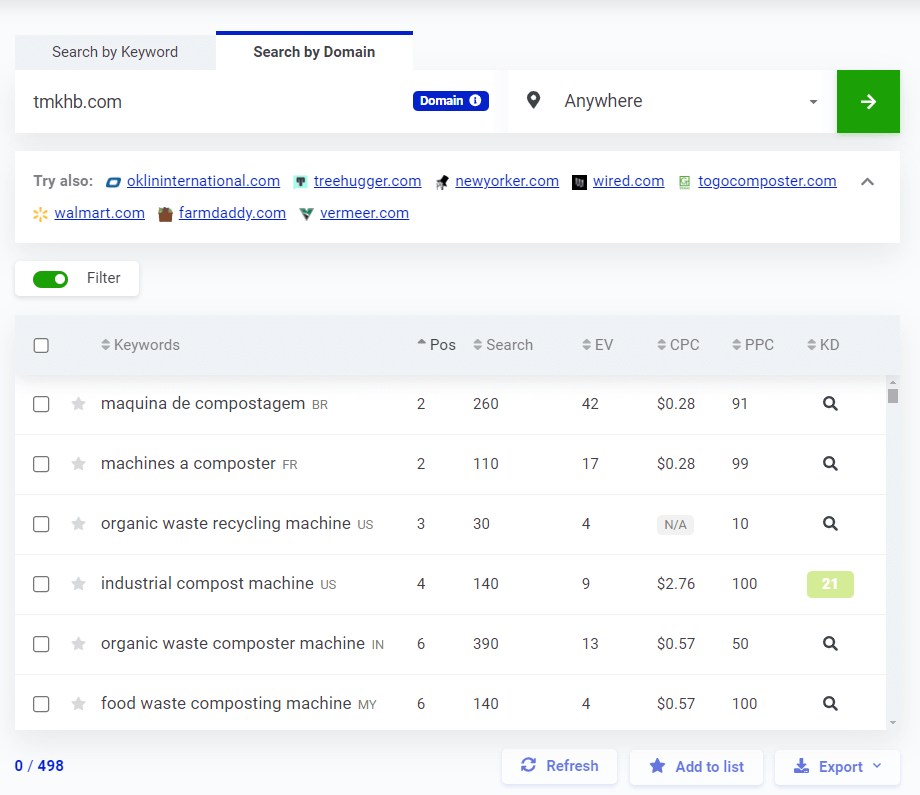Open the togocomposter.com link
The image size is (920, 795).
767,181
